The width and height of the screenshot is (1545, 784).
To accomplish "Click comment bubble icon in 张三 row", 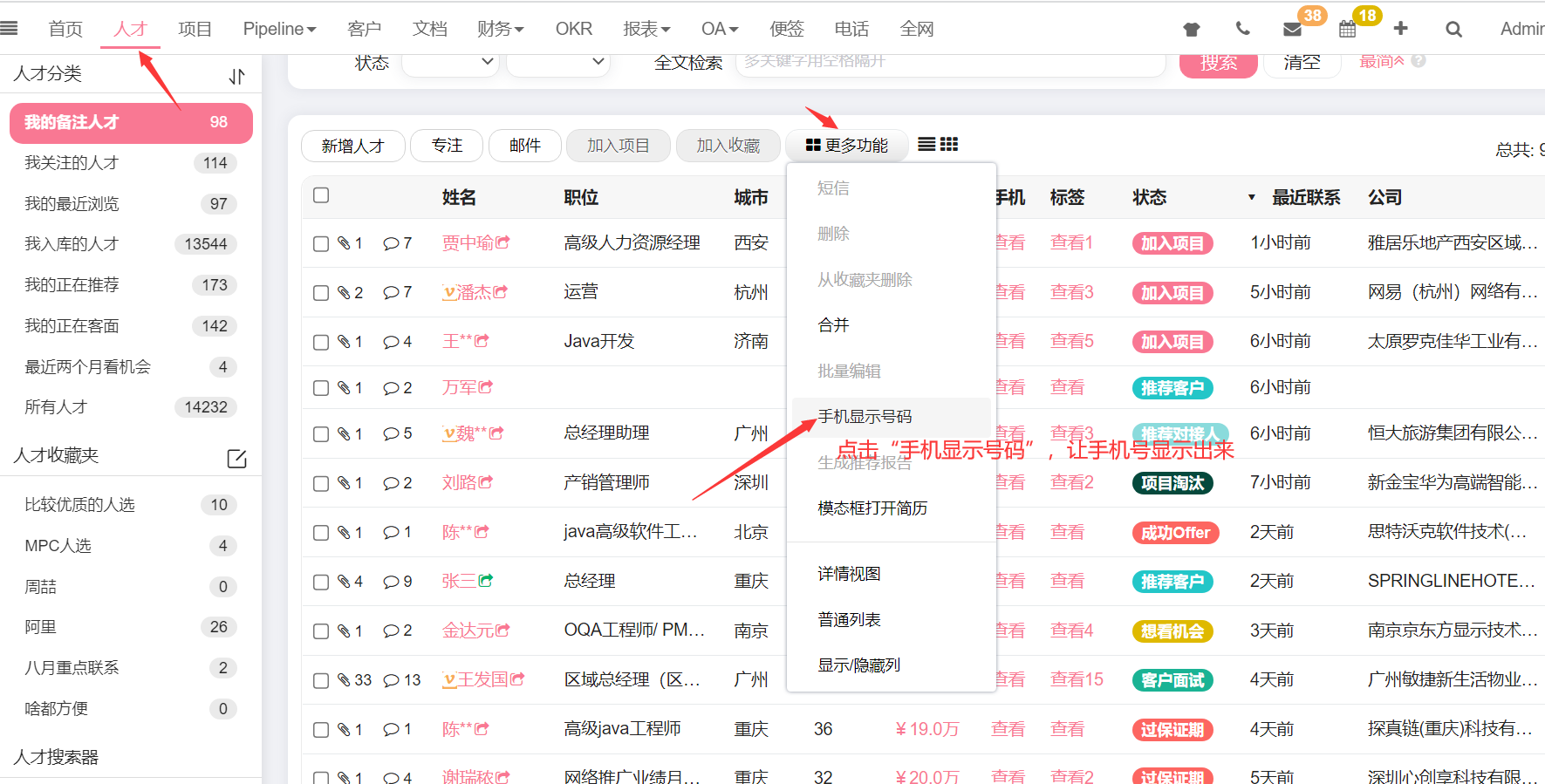I will [x=391, y=581].
